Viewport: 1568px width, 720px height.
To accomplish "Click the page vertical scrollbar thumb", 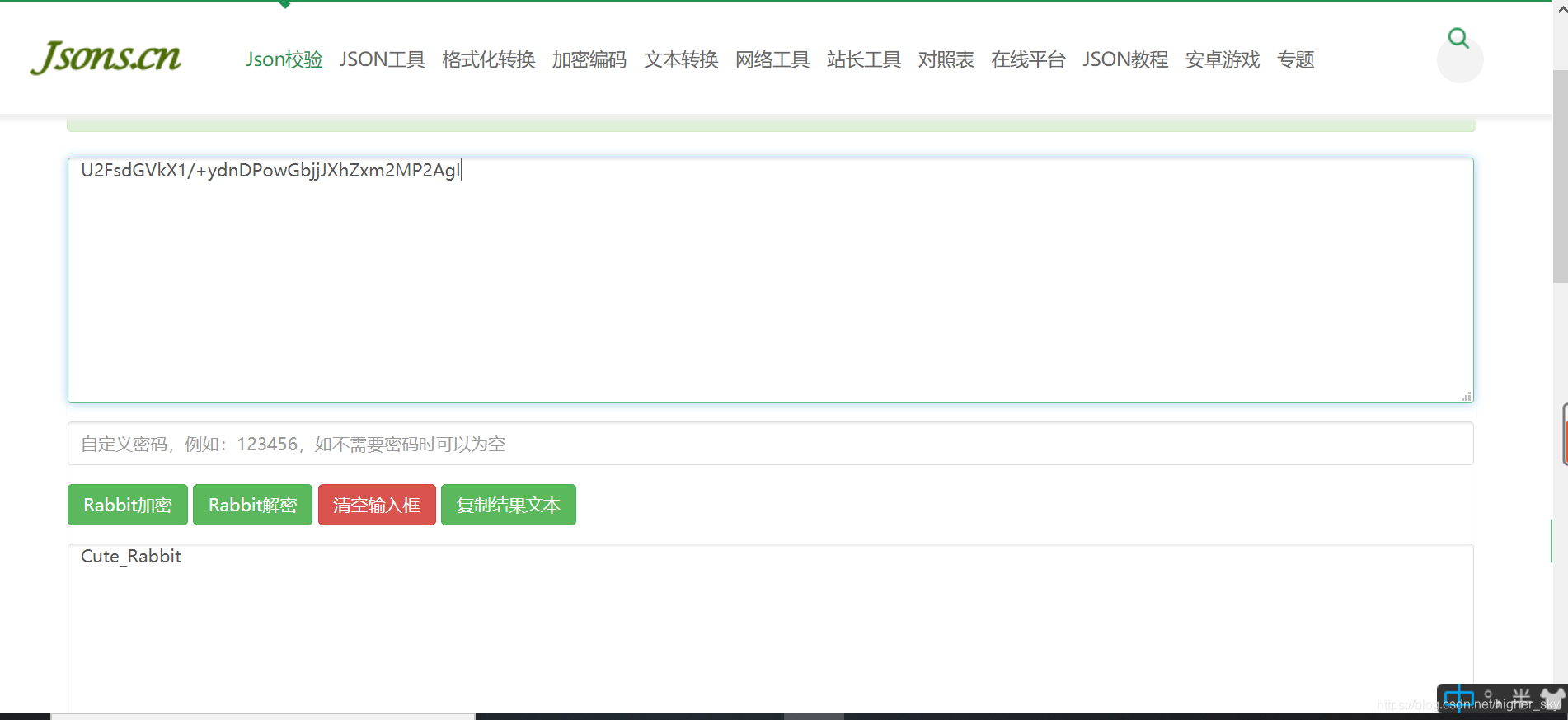I will (x=1560, y=176).
